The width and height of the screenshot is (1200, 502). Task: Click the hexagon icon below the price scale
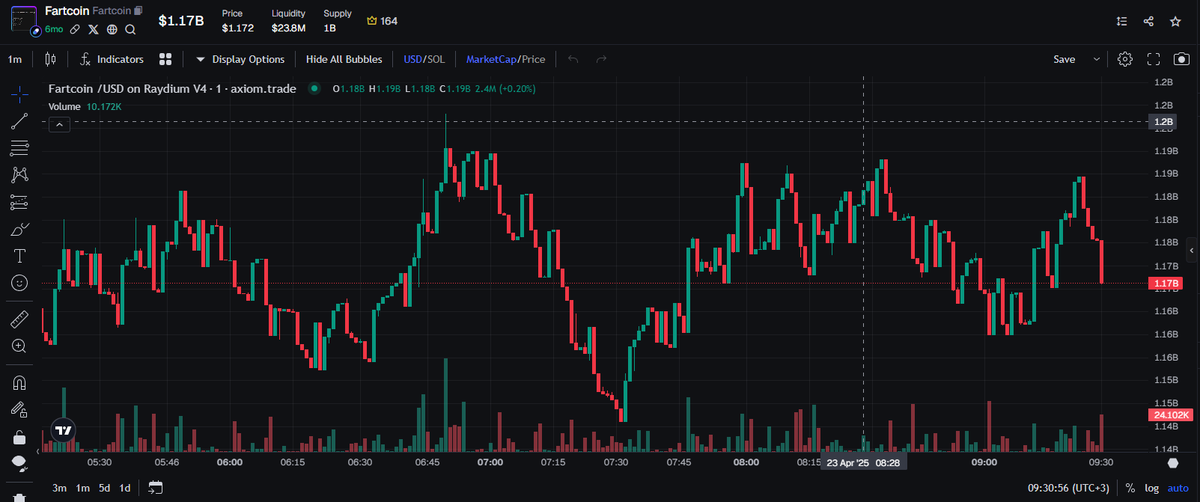pyautogui.click(x=1173, y=463)
